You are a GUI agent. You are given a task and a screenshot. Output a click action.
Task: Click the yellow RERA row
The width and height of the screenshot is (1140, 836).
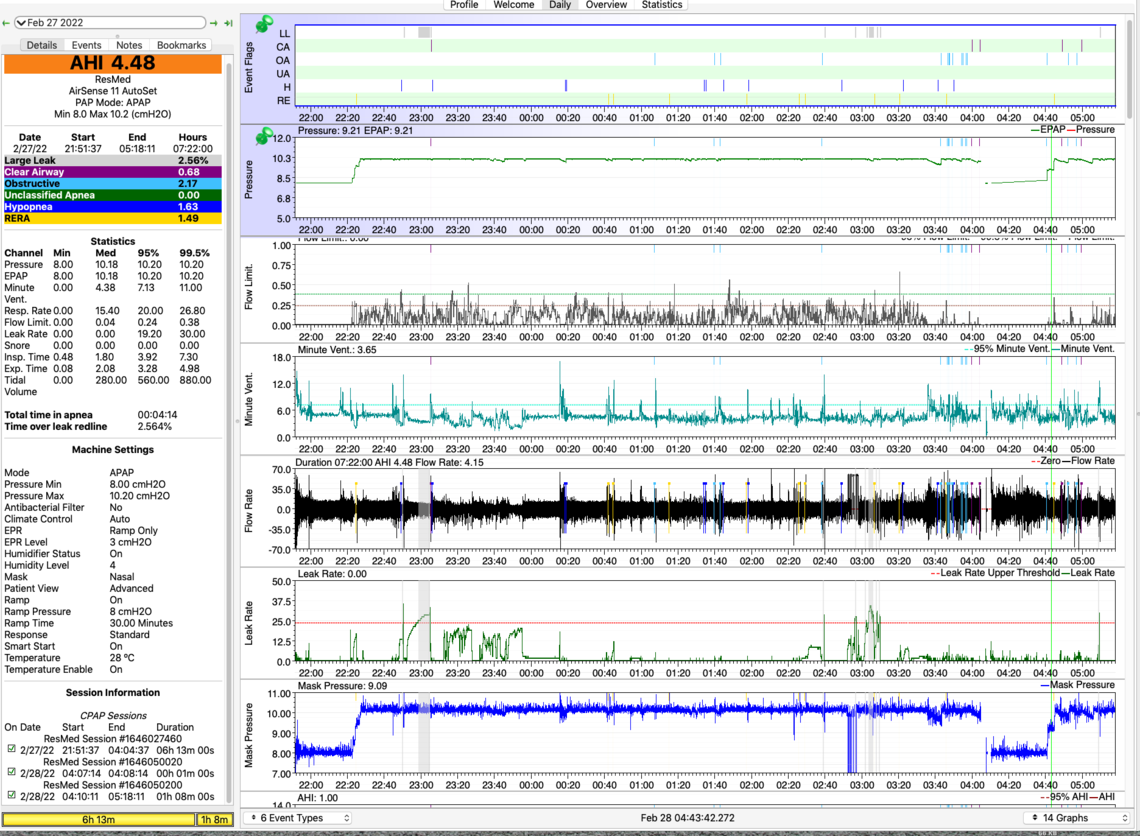113,219
